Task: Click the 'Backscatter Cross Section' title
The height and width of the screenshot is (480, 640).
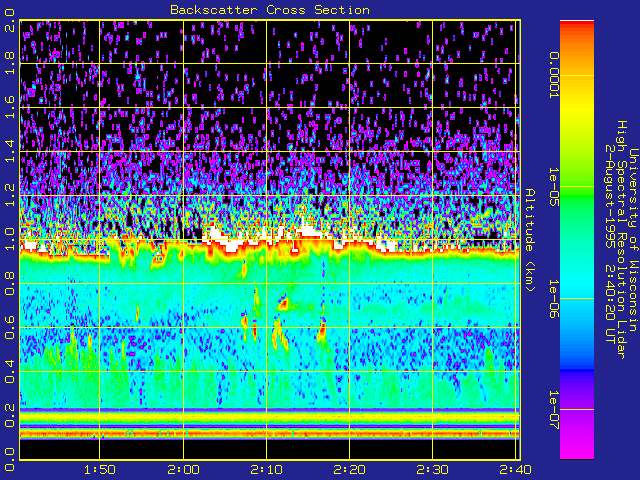Action: coord(270,10)
